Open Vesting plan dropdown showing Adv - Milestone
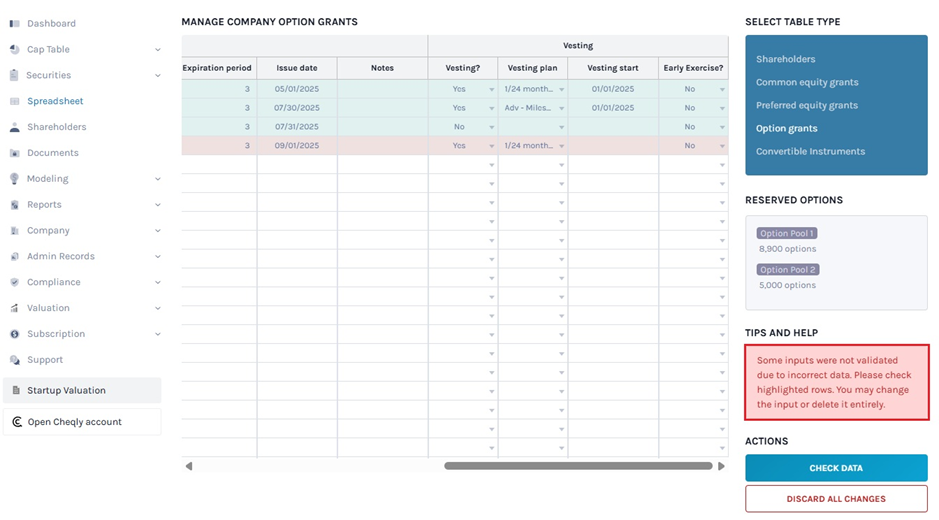 pos(561,108)
